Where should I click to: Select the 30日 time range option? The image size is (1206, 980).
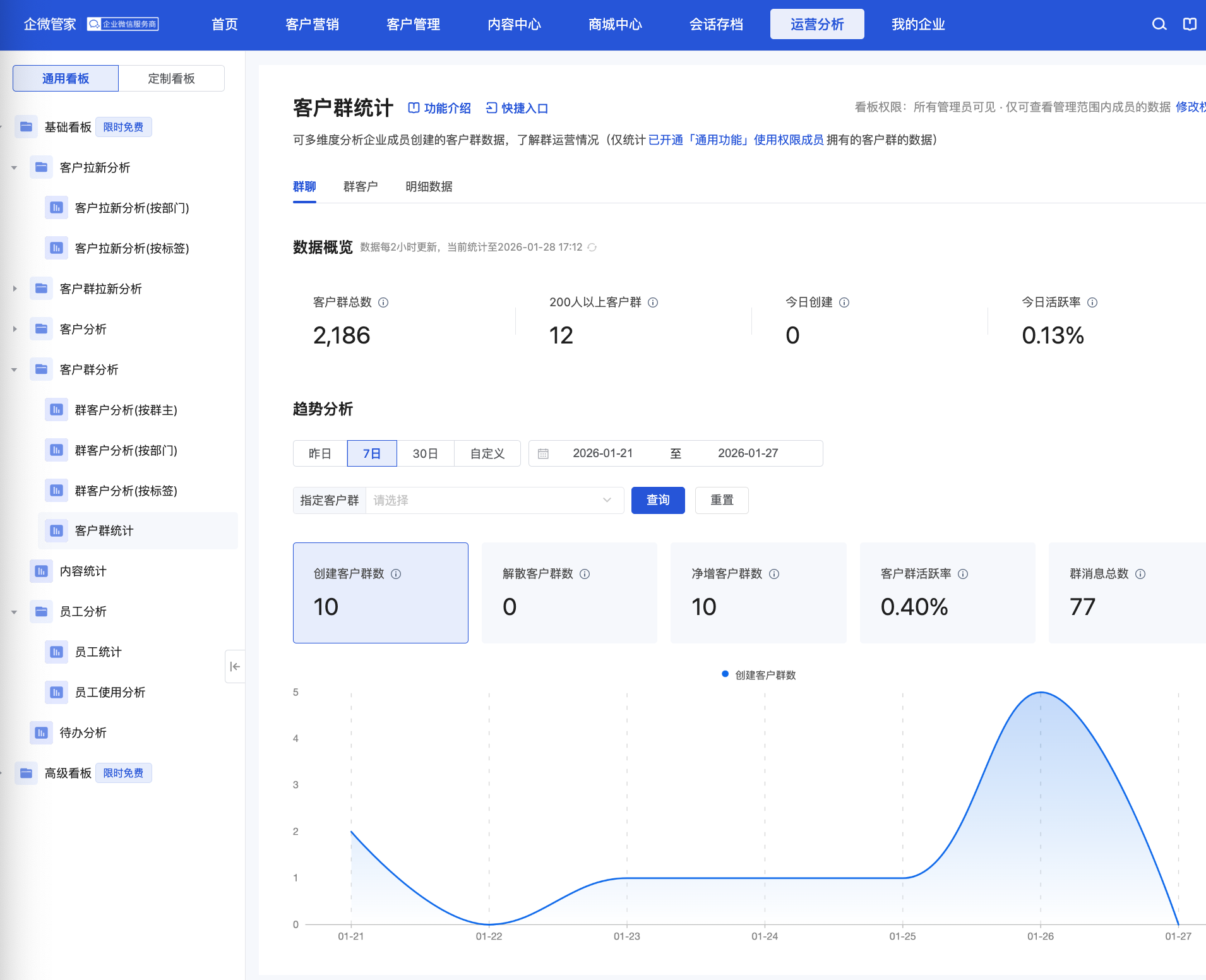[426, 453]
